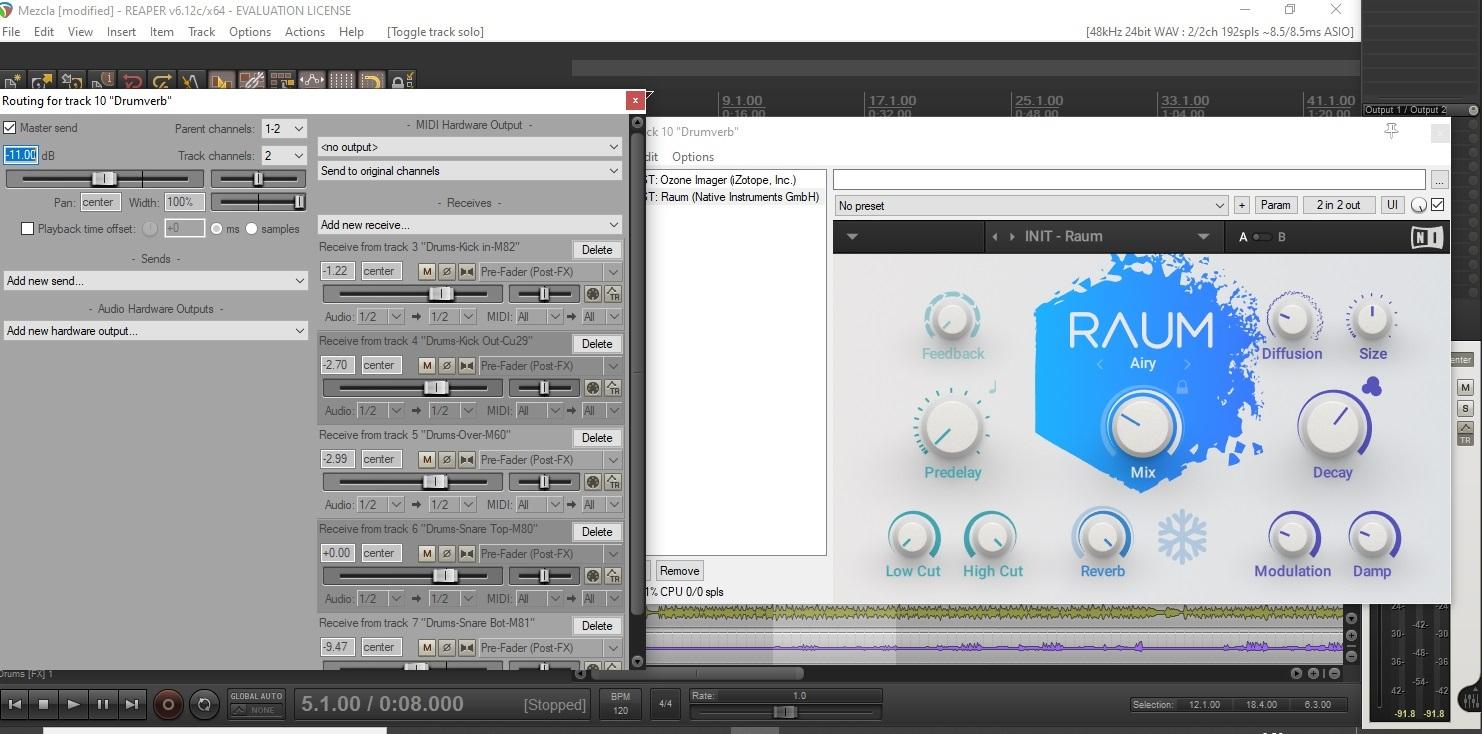Pin the FX window on top
This screenshot has width=1482, height=734.
point(1391,131)
